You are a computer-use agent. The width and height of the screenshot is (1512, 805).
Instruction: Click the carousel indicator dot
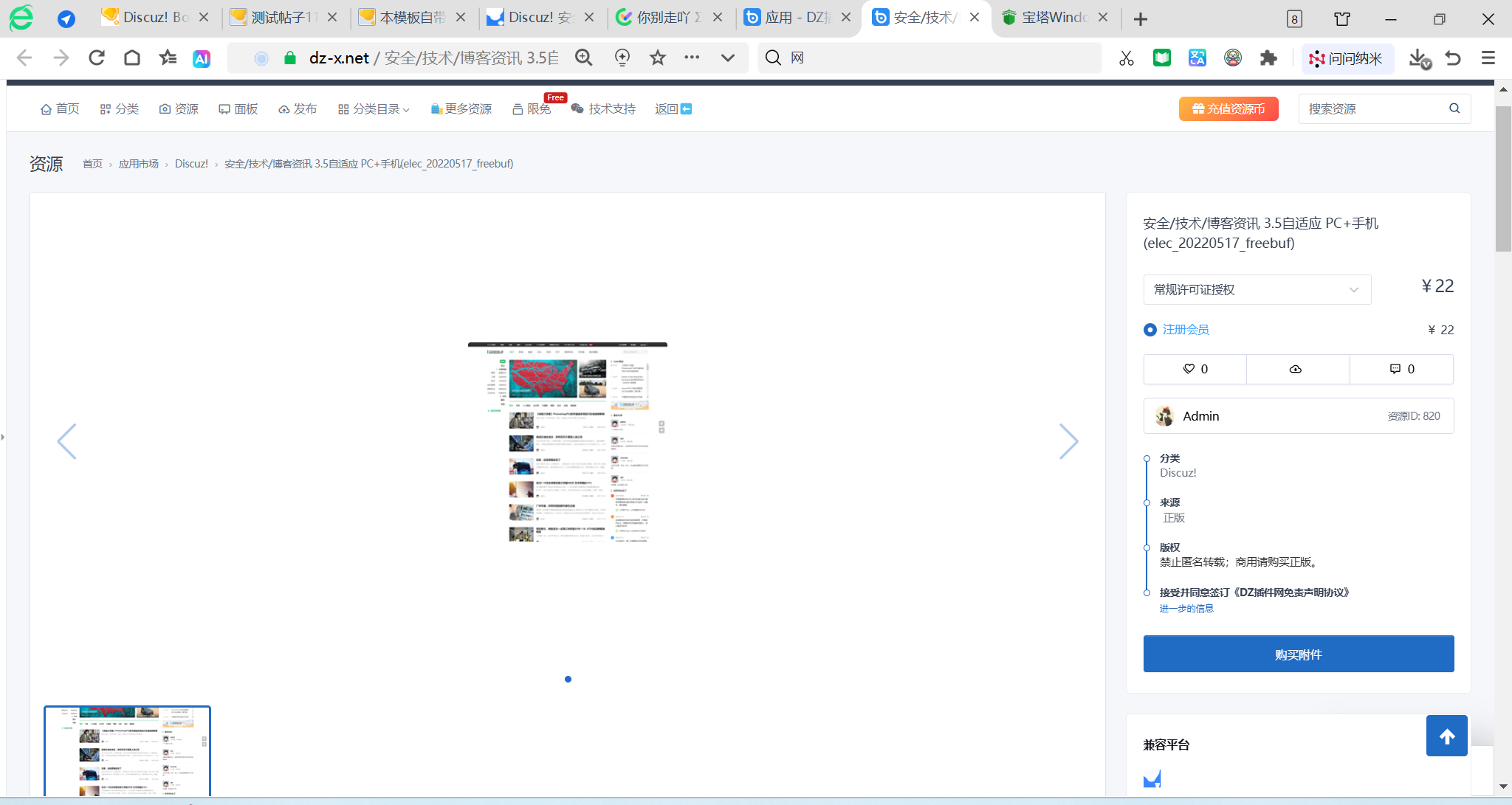point(568,679)
